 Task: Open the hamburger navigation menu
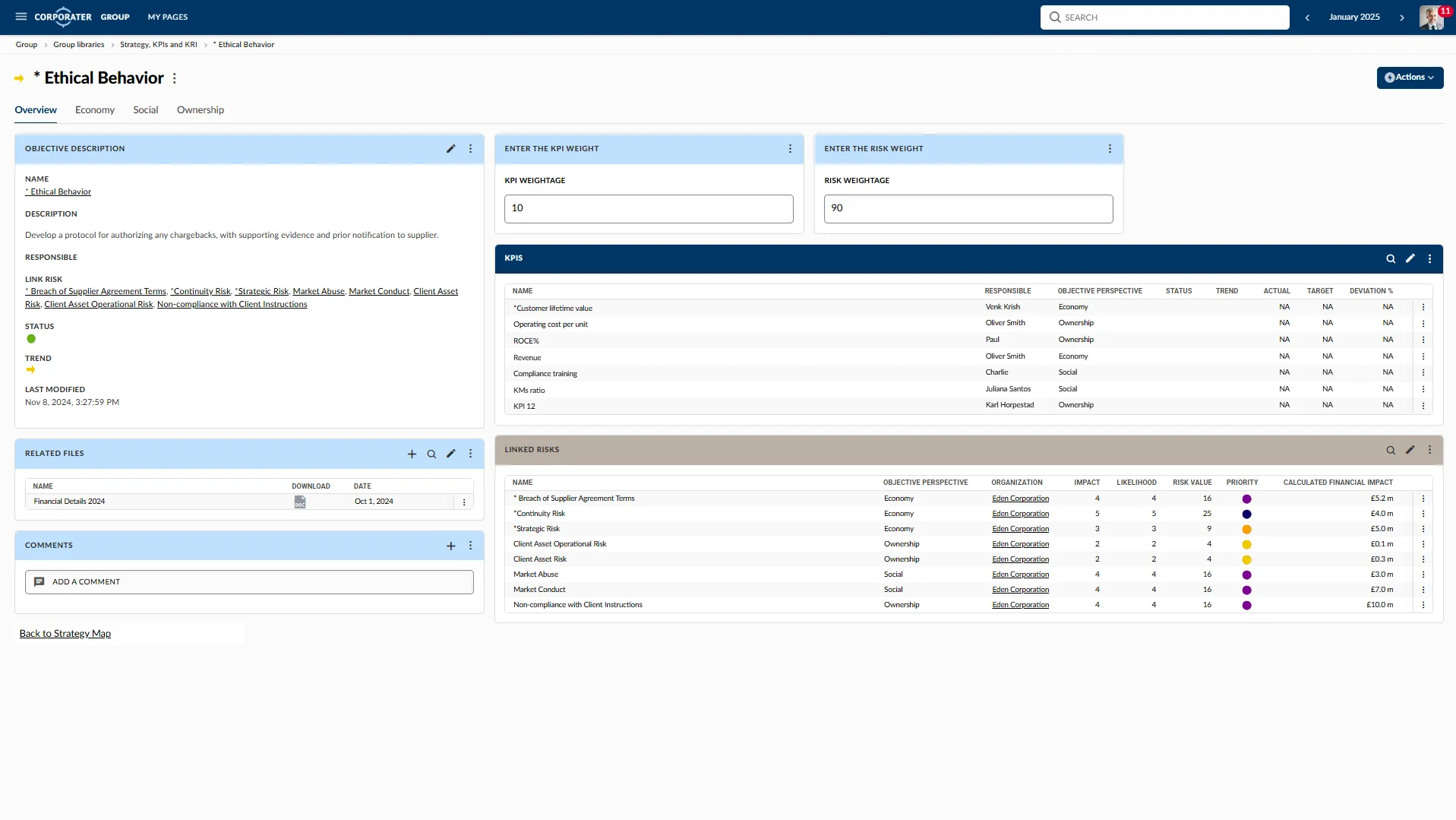21,17
